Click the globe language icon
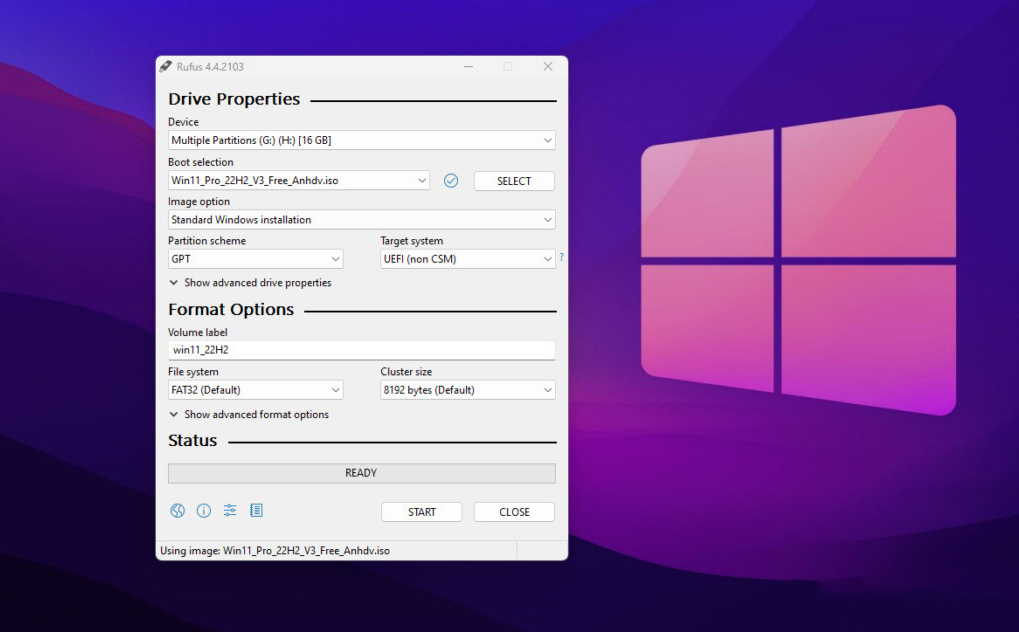Viewport: 1019px width, 632px height. click(x=177, y=511)
